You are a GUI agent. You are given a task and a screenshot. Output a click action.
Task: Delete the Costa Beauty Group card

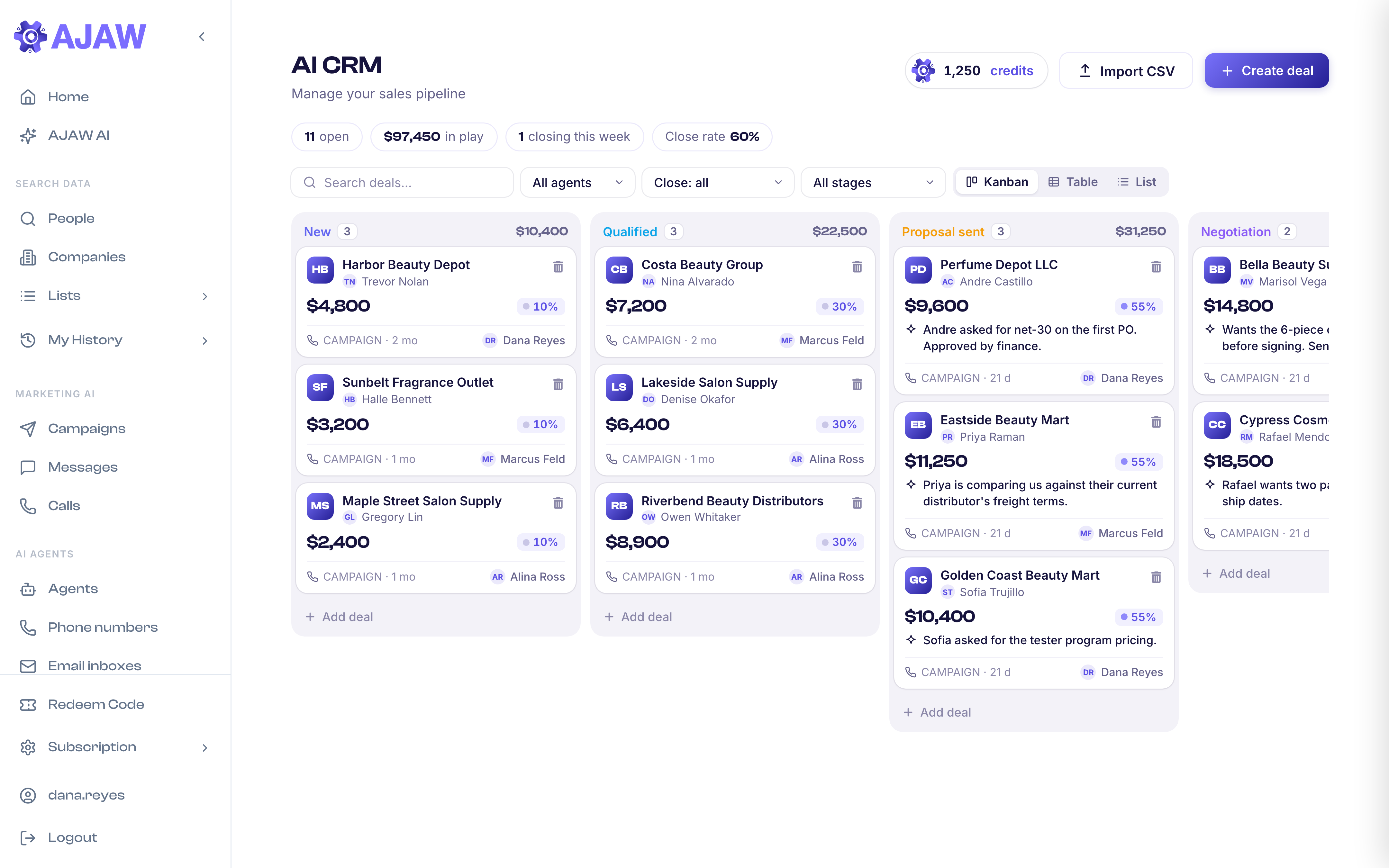(x=857, y=267)
